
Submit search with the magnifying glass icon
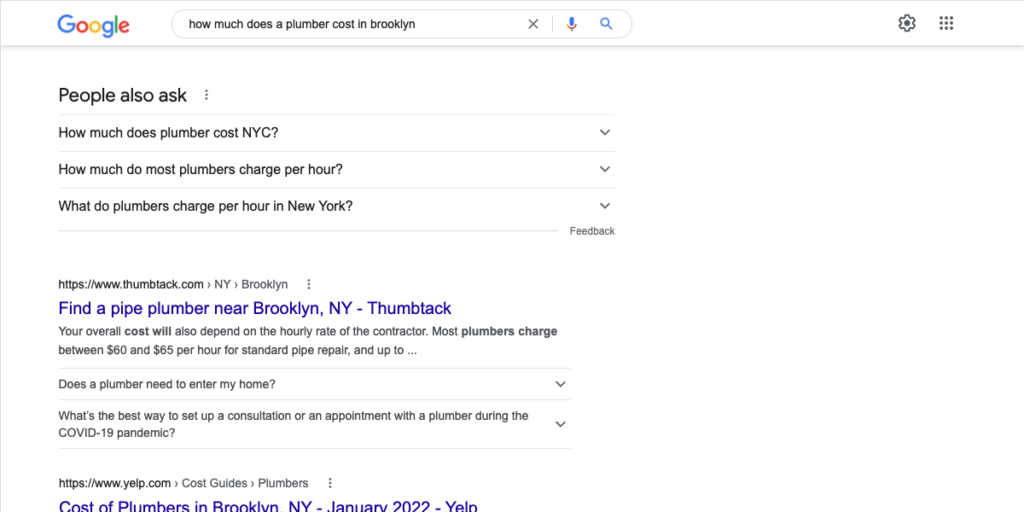pos(606,24)
